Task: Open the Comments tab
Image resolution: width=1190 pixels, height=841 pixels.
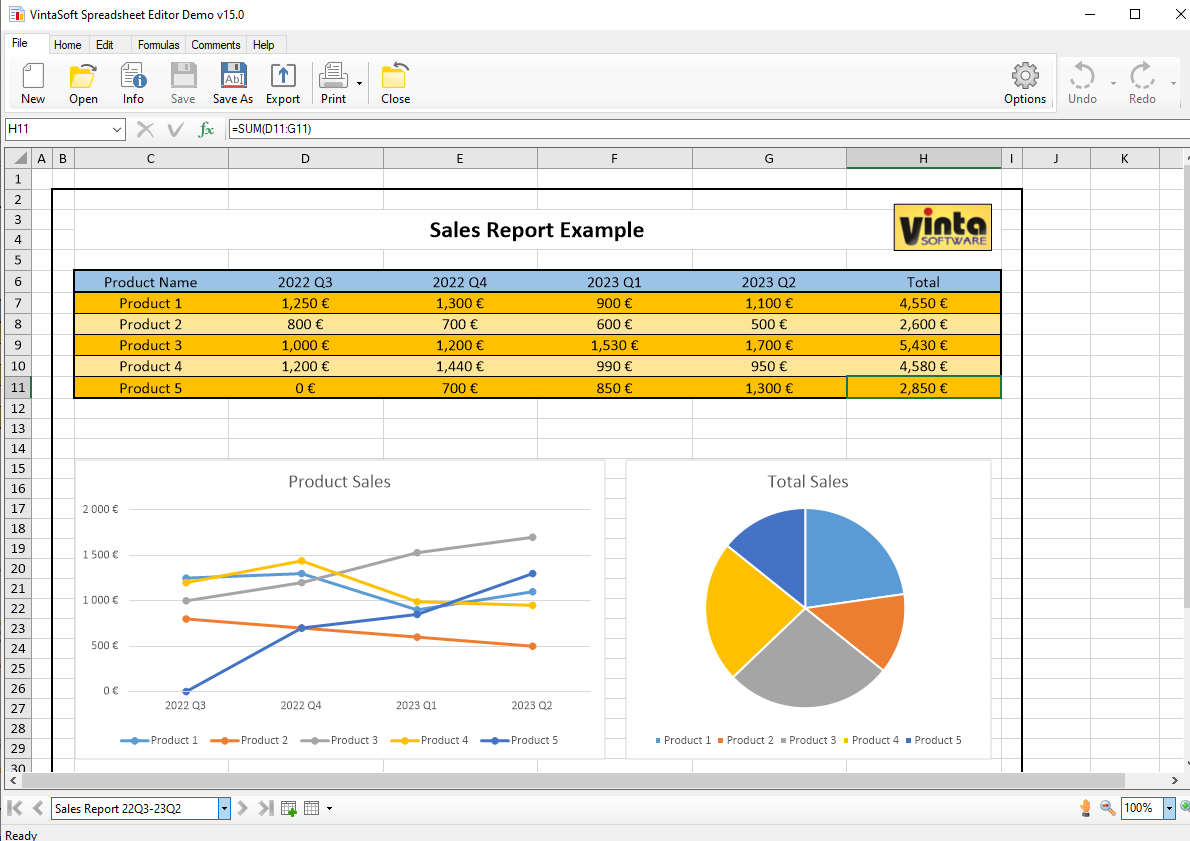Action: 216,45
